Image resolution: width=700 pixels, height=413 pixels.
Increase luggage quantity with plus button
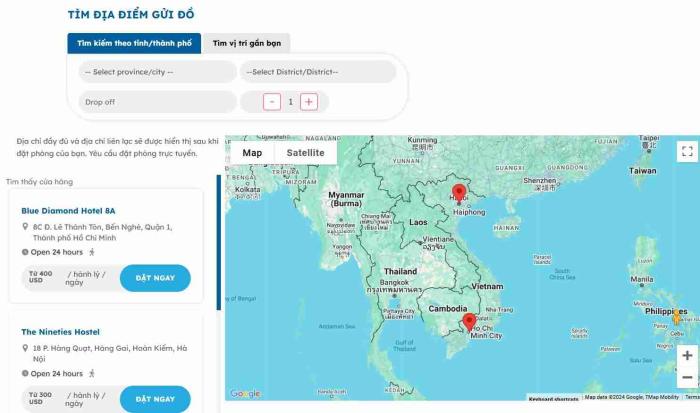[x=309, y=102]
